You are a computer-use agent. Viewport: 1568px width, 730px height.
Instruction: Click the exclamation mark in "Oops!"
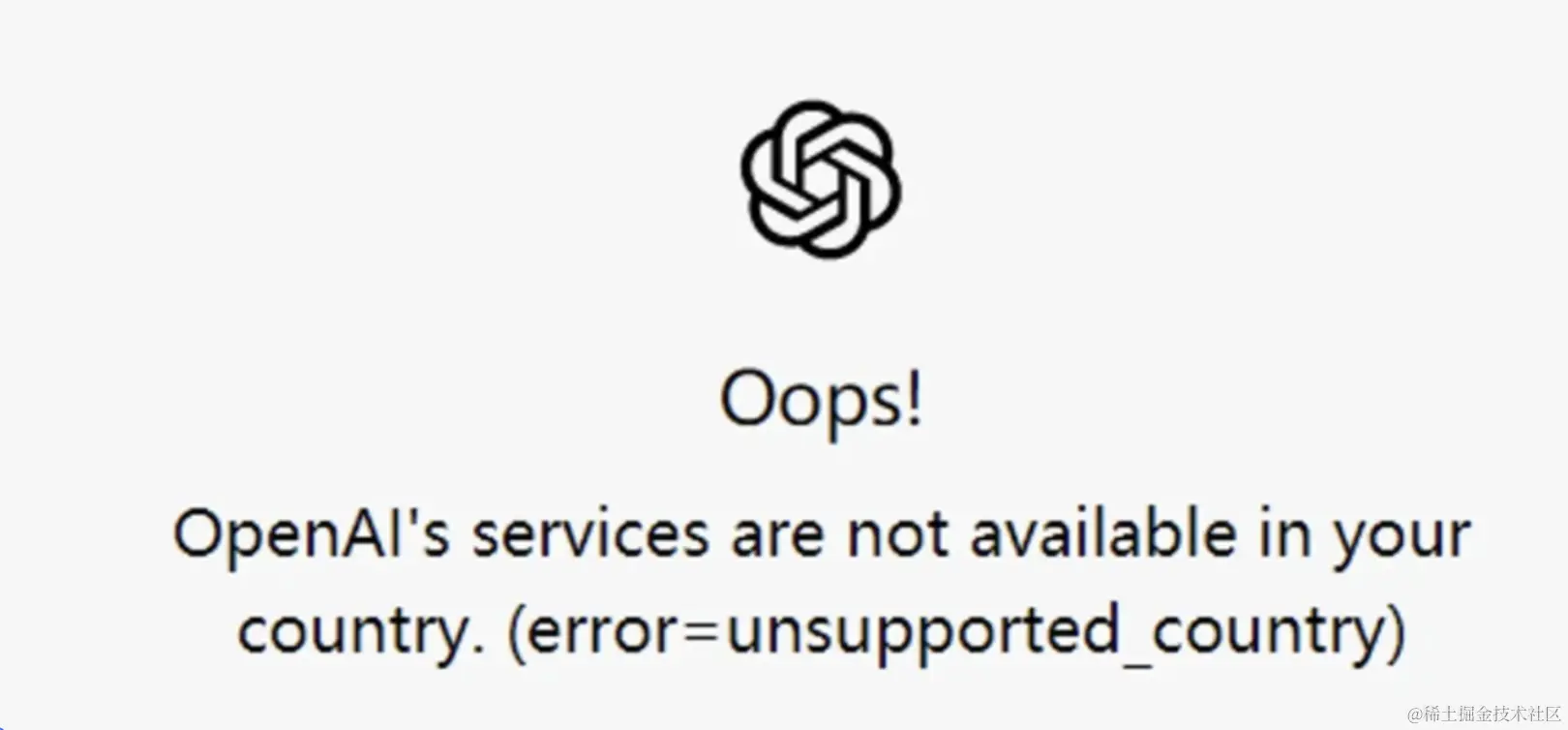(x=912, y=397)
